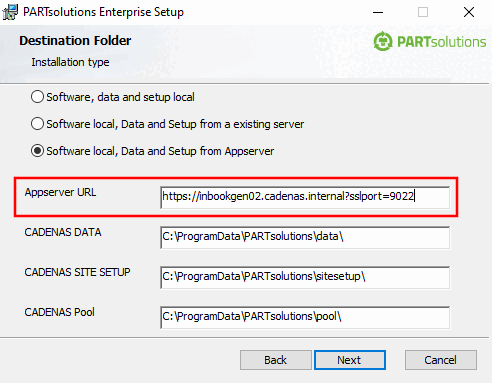
Task: Click the green PARTsolutions logo icon
Action: click(x=383, y=41)
